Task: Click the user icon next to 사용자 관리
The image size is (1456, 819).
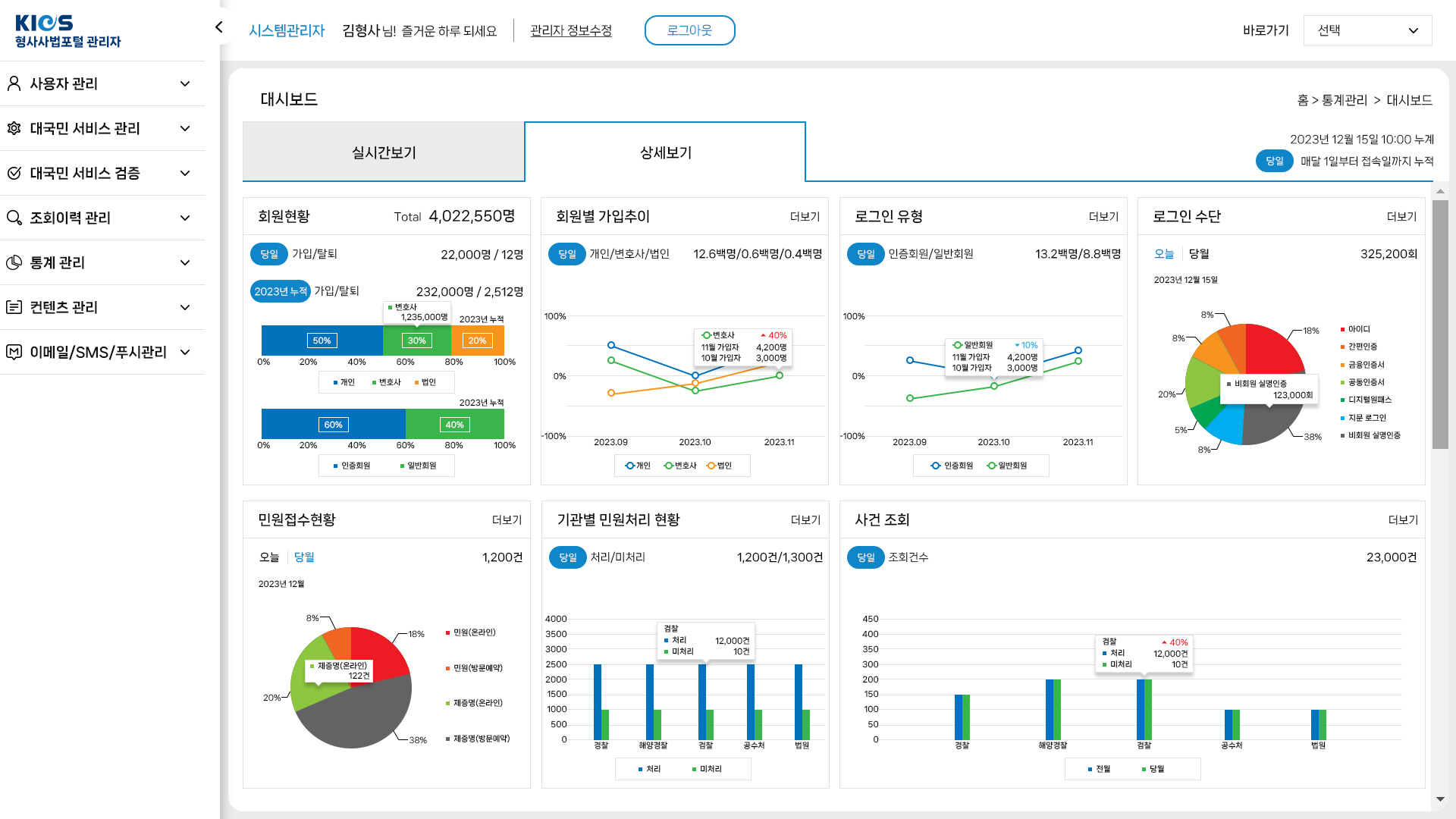Action: click(x=14, y=83)
